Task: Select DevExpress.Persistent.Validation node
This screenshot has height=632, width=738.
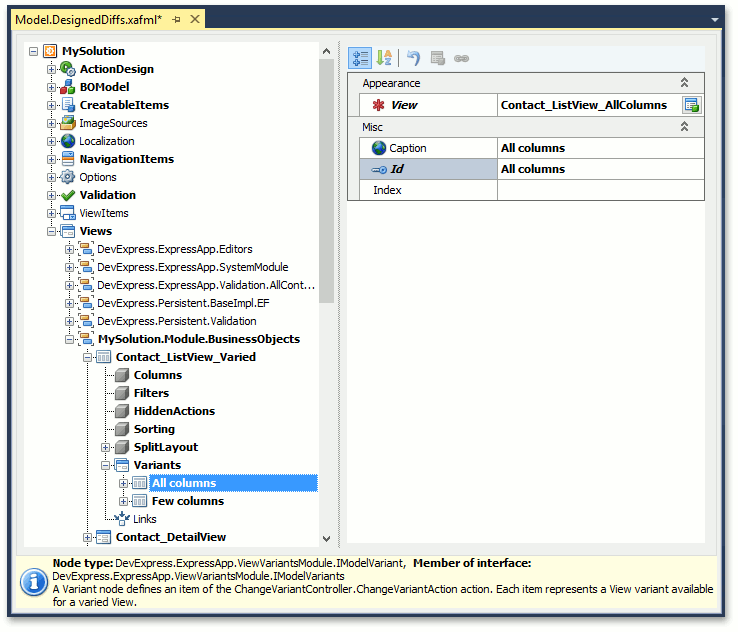Action: point(176,321)
